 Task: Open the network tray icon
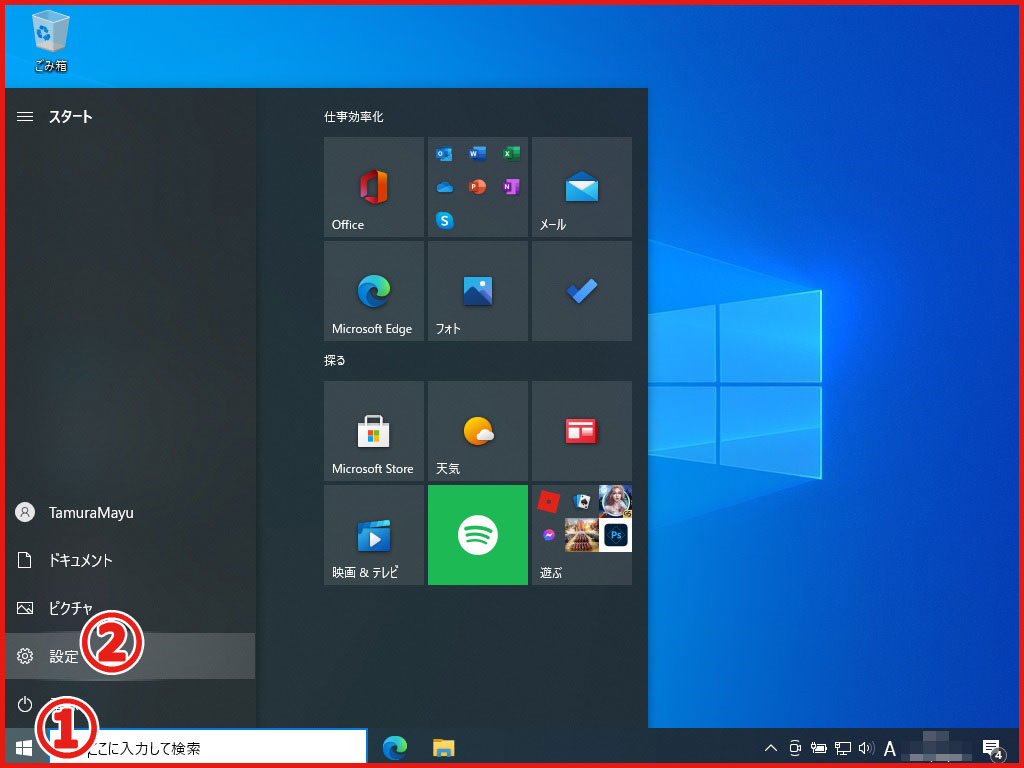(842, 748)
